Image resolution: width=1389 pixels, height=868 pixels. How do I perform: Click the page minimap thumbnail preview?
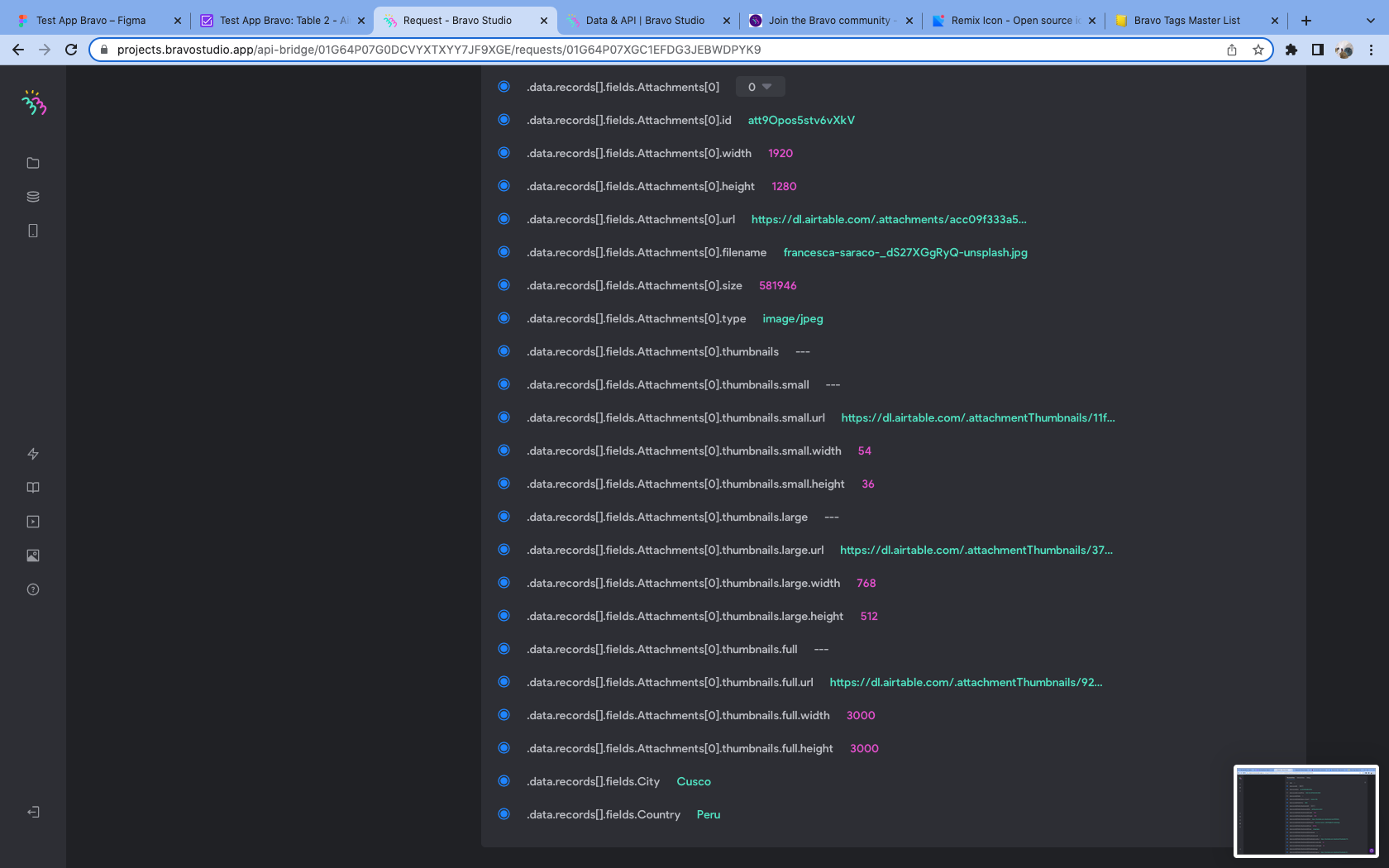(x=1306, y=811)
